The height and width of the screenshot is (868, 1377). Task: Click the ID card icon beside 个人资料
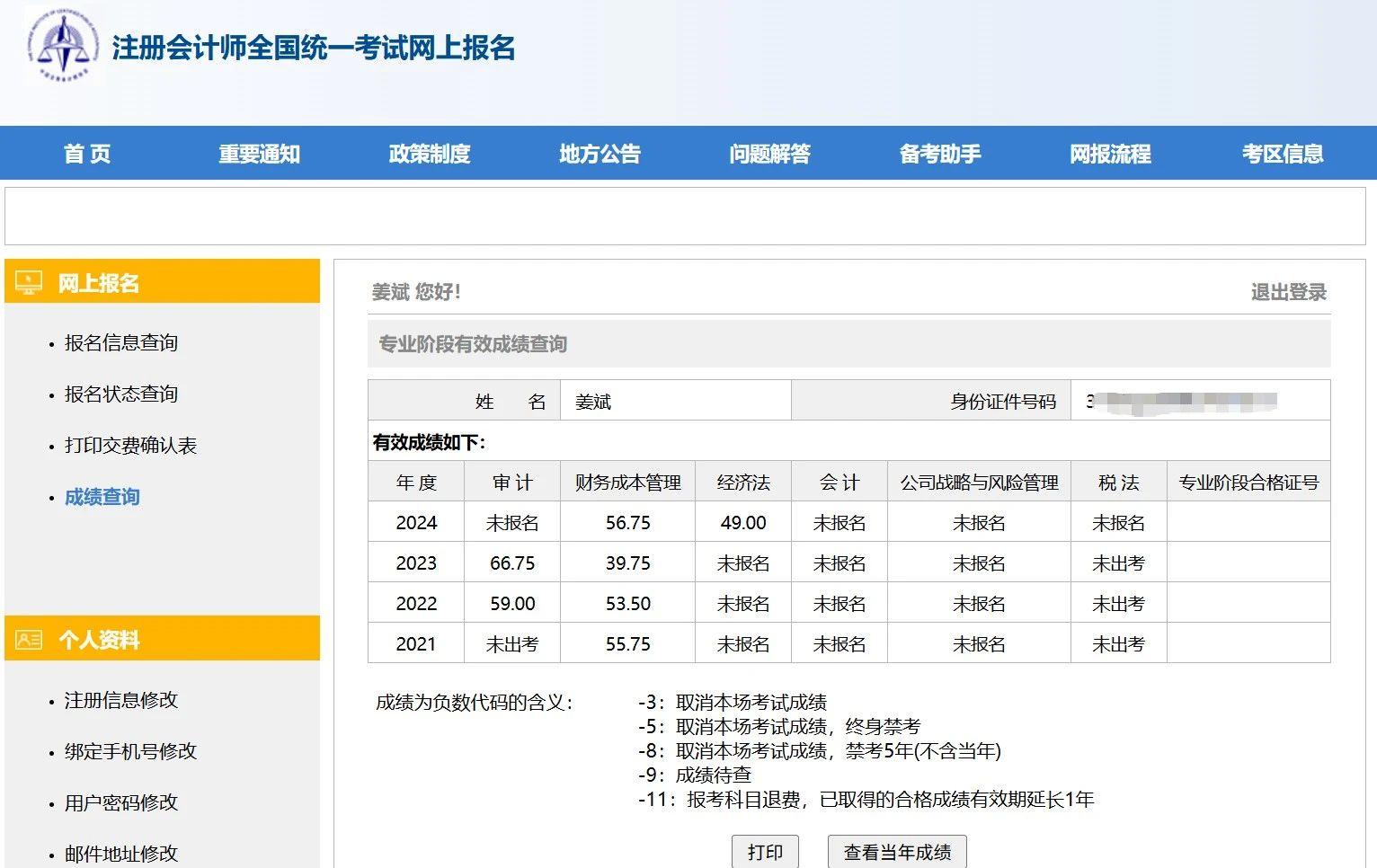29,640
